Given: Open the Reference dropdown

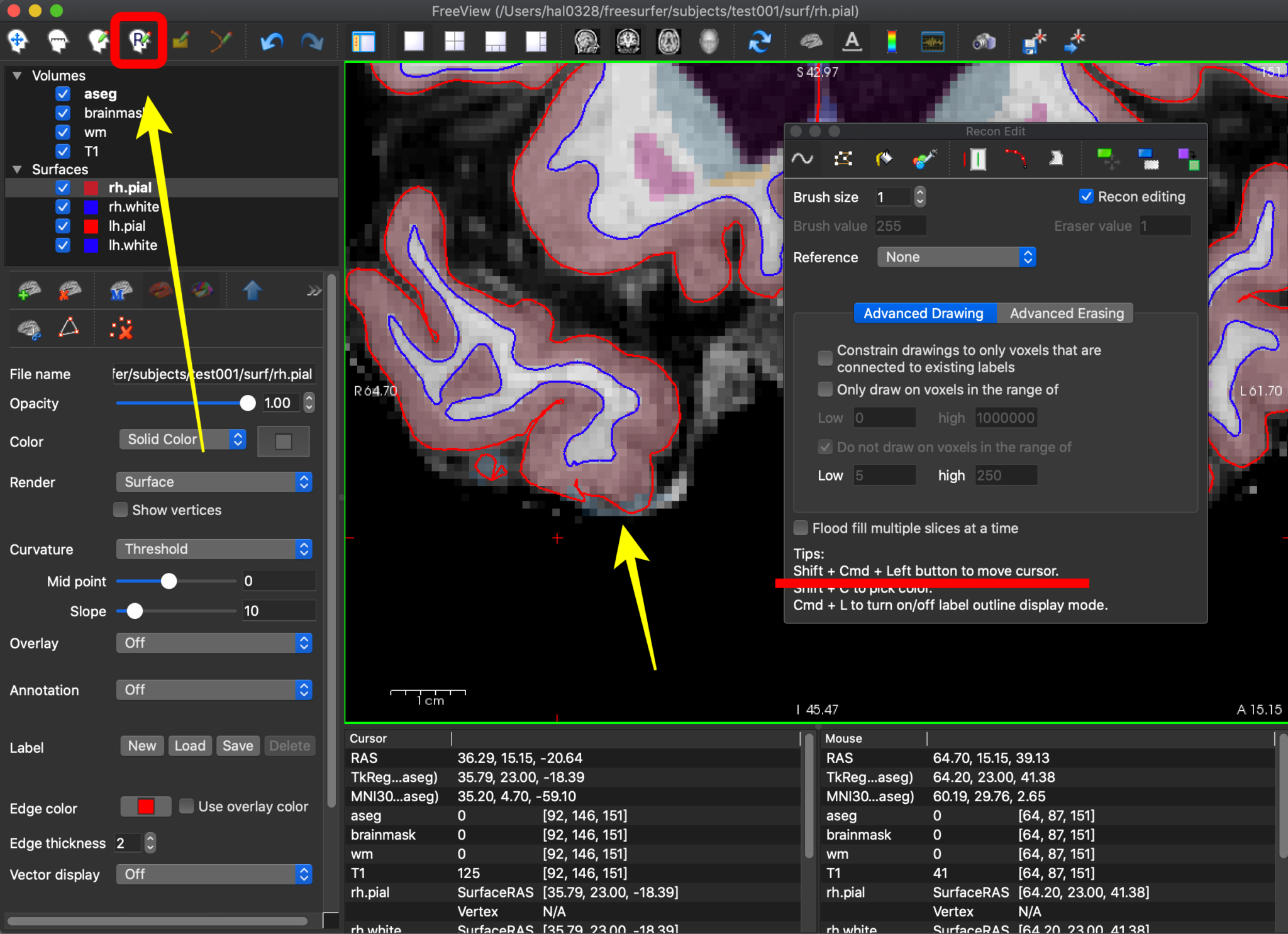Looking at the screenshot, I should (x=956, y=257).
